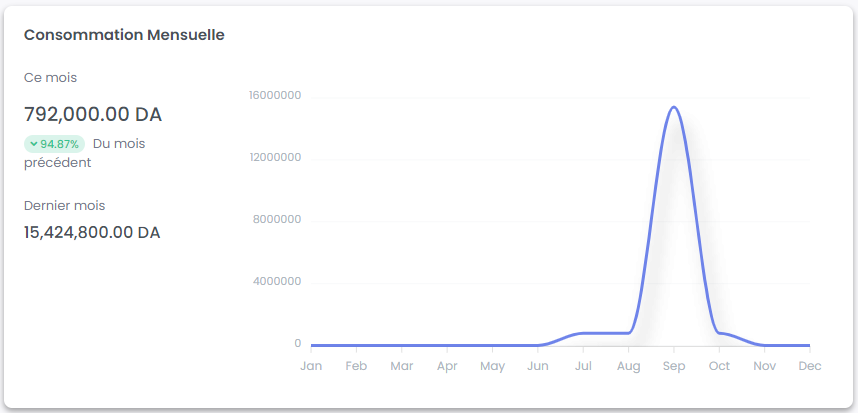Viewport: 858px width, 413px height.
Task: Click the Oct label on the x-axis
Action: 719,366
